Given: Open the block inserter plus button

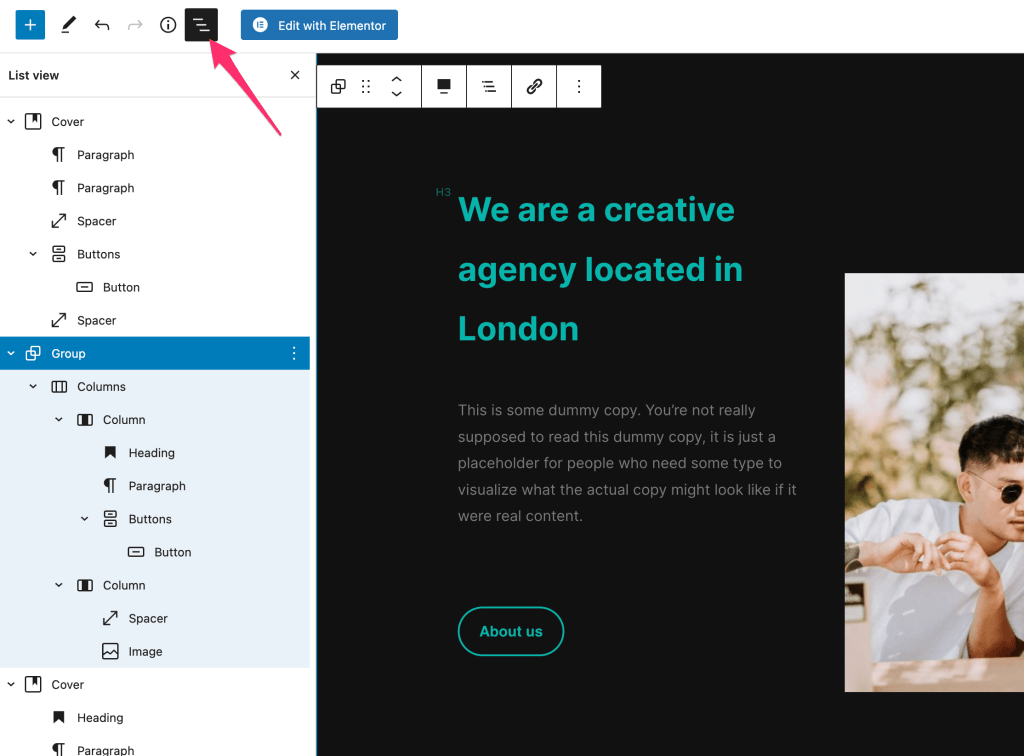Looking at the screenshot, I should pyautogui.click(x=30, y=25).
